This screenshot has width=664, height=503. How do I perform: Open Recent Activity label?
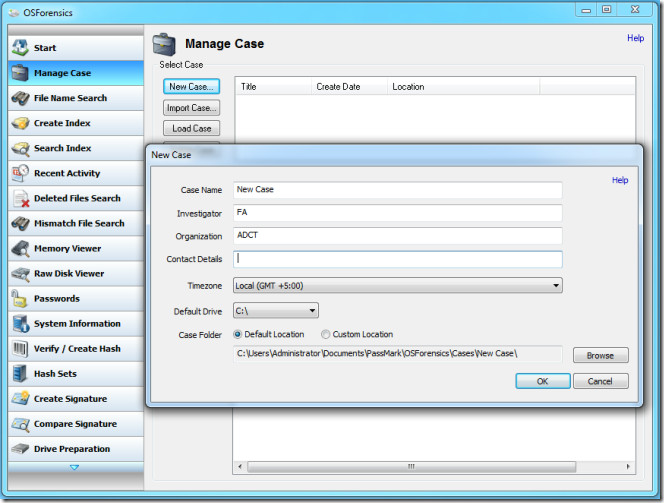[x=67, y=173]
